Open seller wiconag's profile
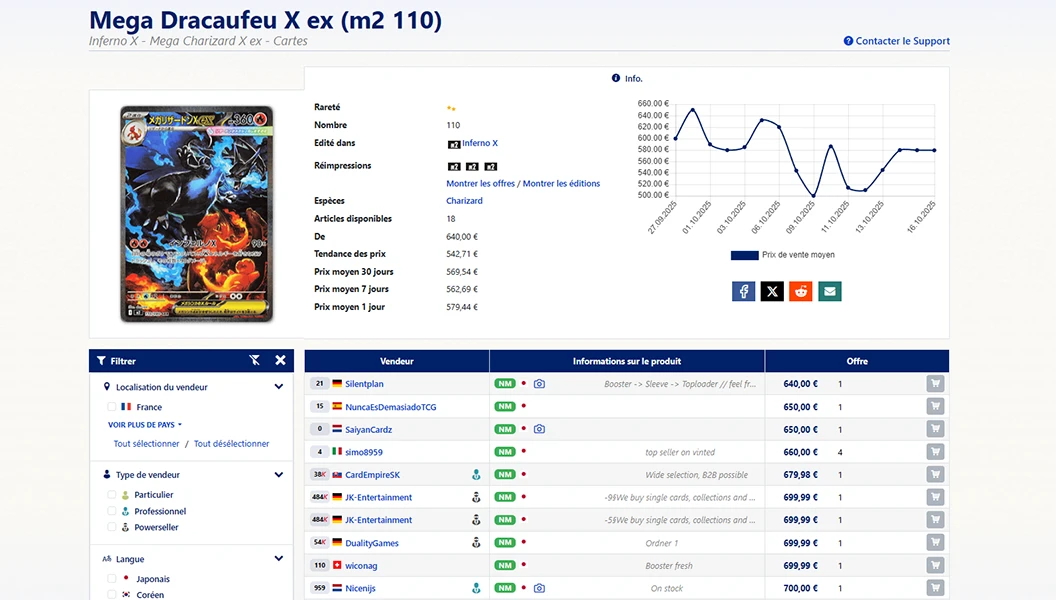The width and height of the screenshot is (1056, 600). 361,566
